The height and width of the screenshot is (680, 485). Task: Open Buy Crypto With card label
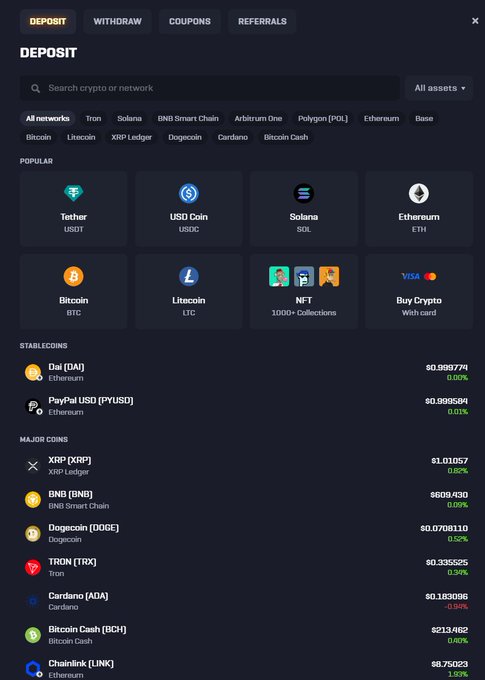419,306
